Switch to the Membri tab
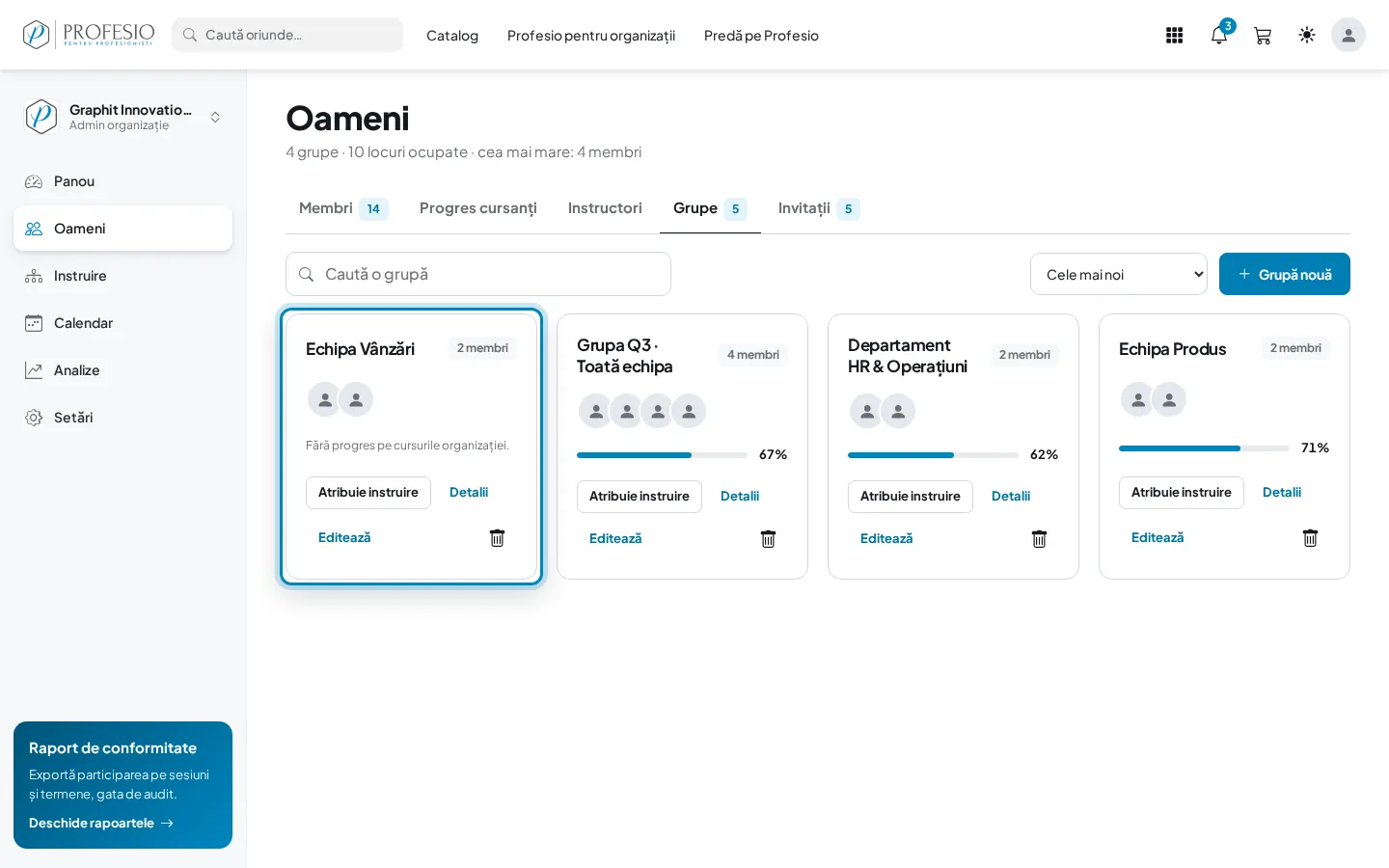The width and height of the screenshot is (1389, 868). tap(343, 208)
